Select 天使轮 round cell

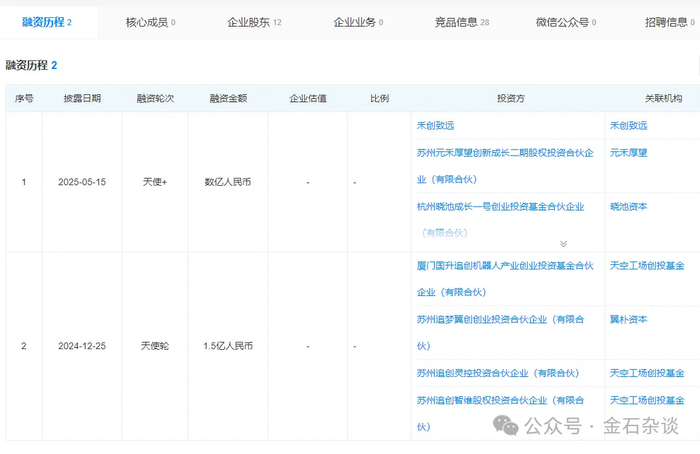(155, 346)
